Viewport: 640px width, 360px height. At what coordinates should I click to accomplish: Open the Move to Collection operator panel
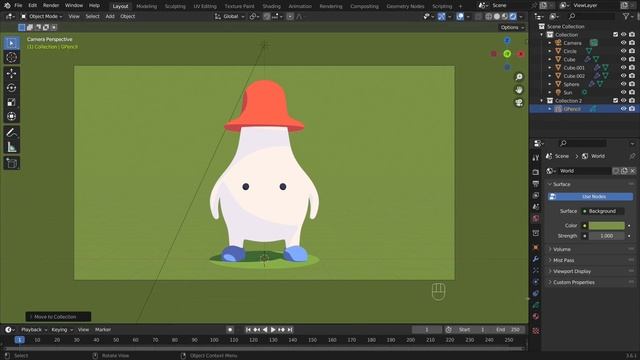[x=58, y=317]
